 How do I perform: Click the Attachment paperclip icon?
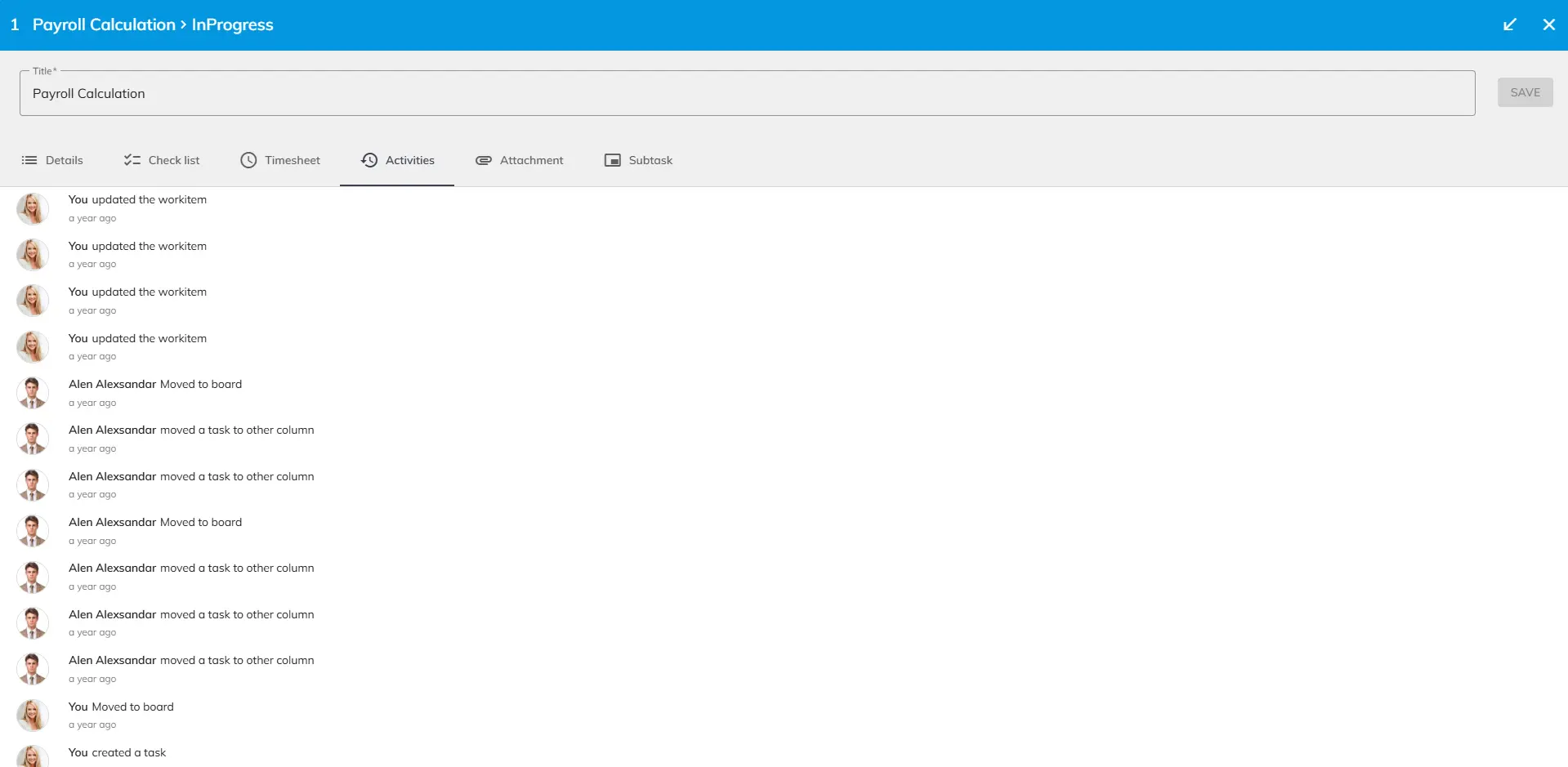click(484, 160)
